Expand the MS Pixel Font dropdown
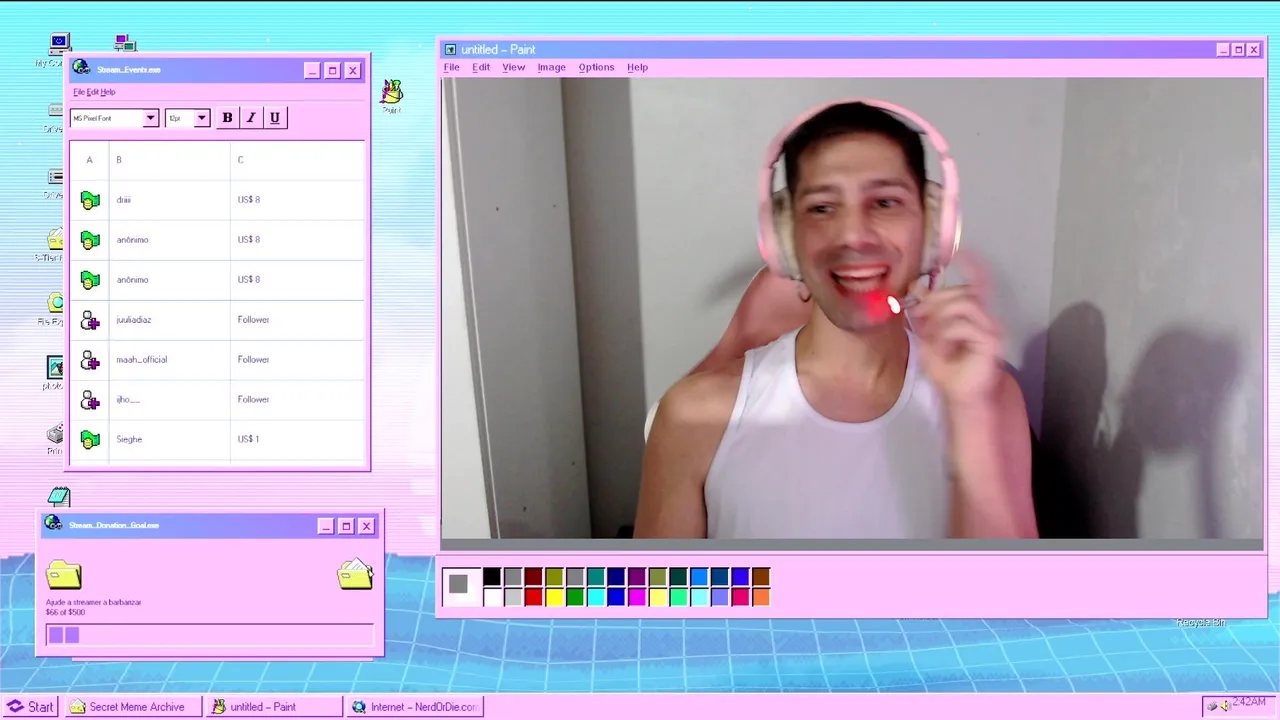The width and height of the screenshot is (1280, 720). [151, 118]
